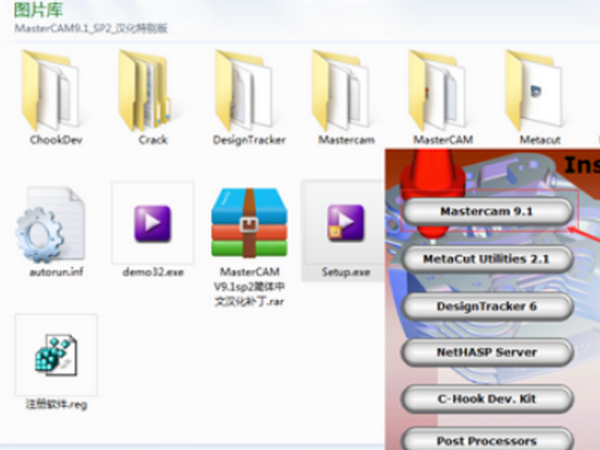Click the autorun.inf file name
This screenshot has width=600, height=450.
coord(56,272)
